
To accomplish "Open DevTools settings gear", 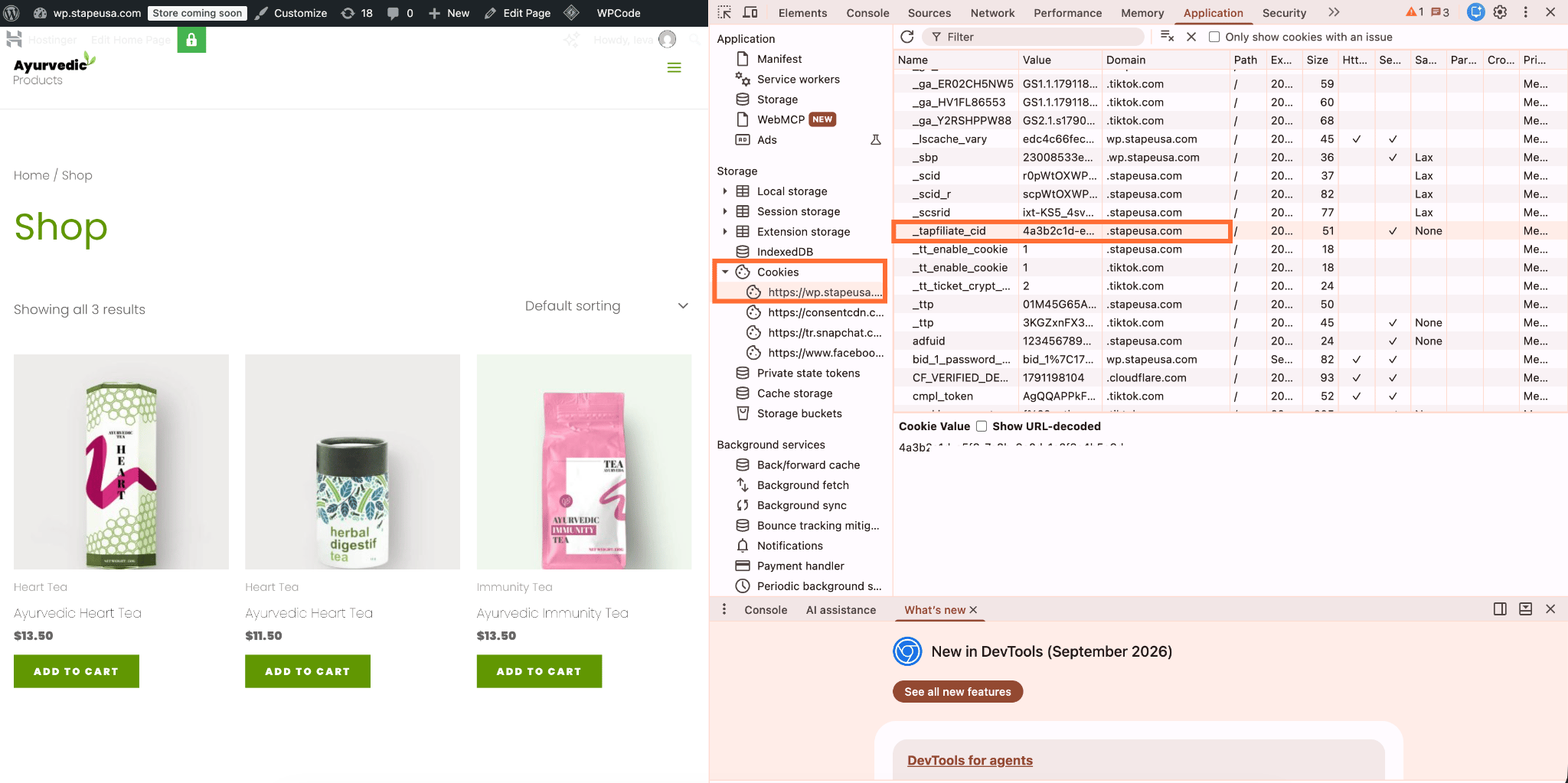I will pyautogui.click(x=1501, y=12).
